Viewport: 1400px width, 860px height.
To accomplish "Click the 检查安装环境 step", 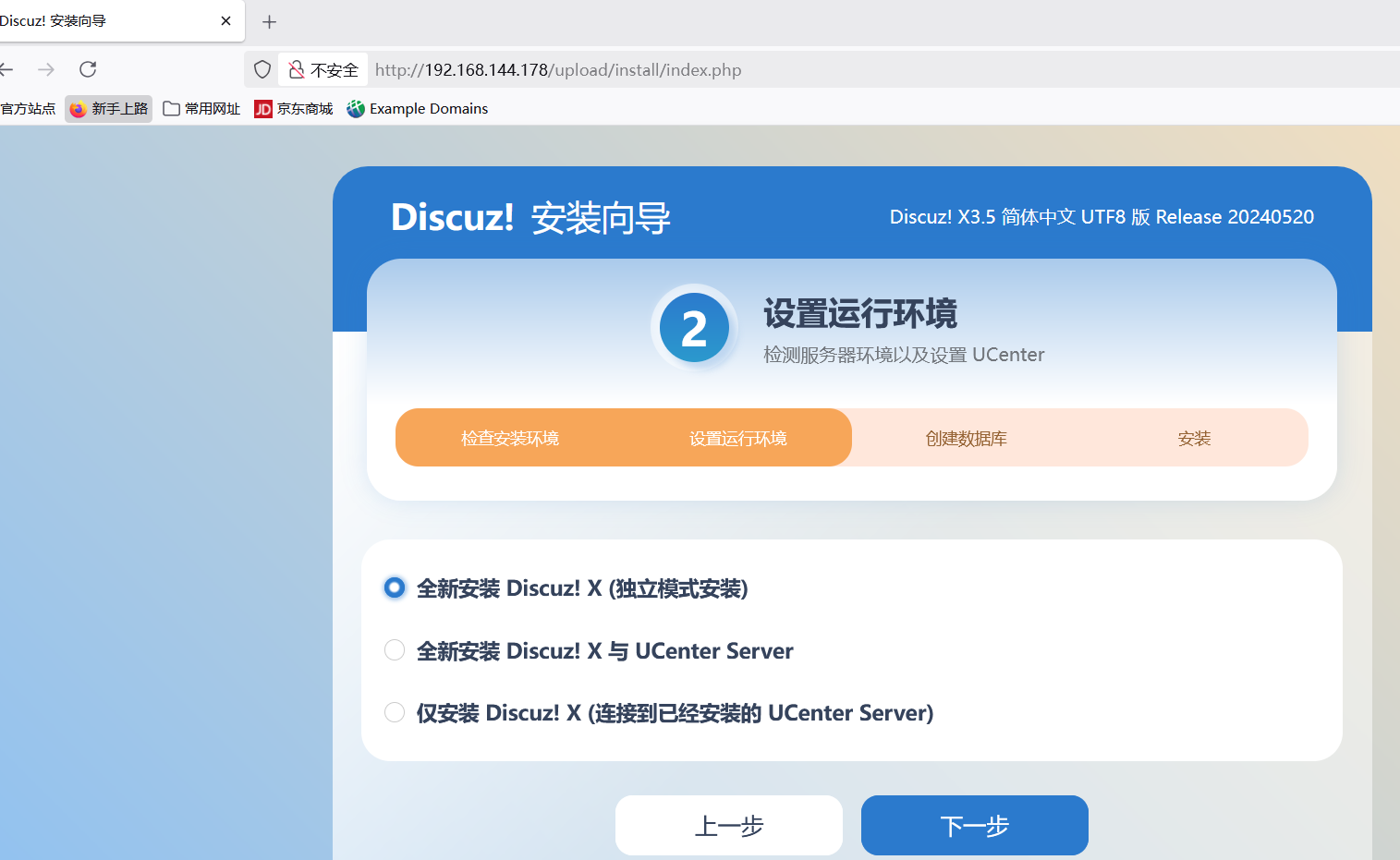I will pos(510,438).
